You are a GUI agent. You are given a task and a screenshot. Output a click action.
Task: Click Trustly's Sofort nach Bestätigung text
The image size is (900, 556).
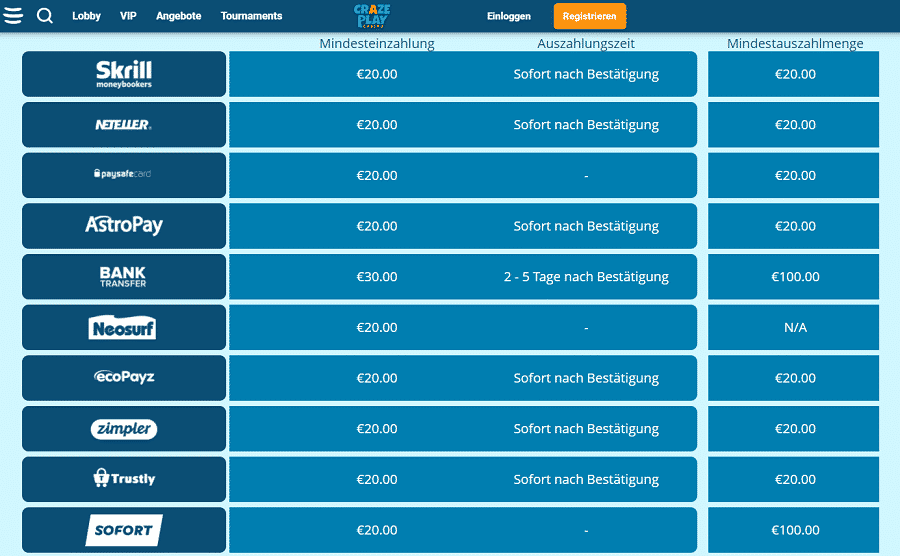(x=586, y=480)
